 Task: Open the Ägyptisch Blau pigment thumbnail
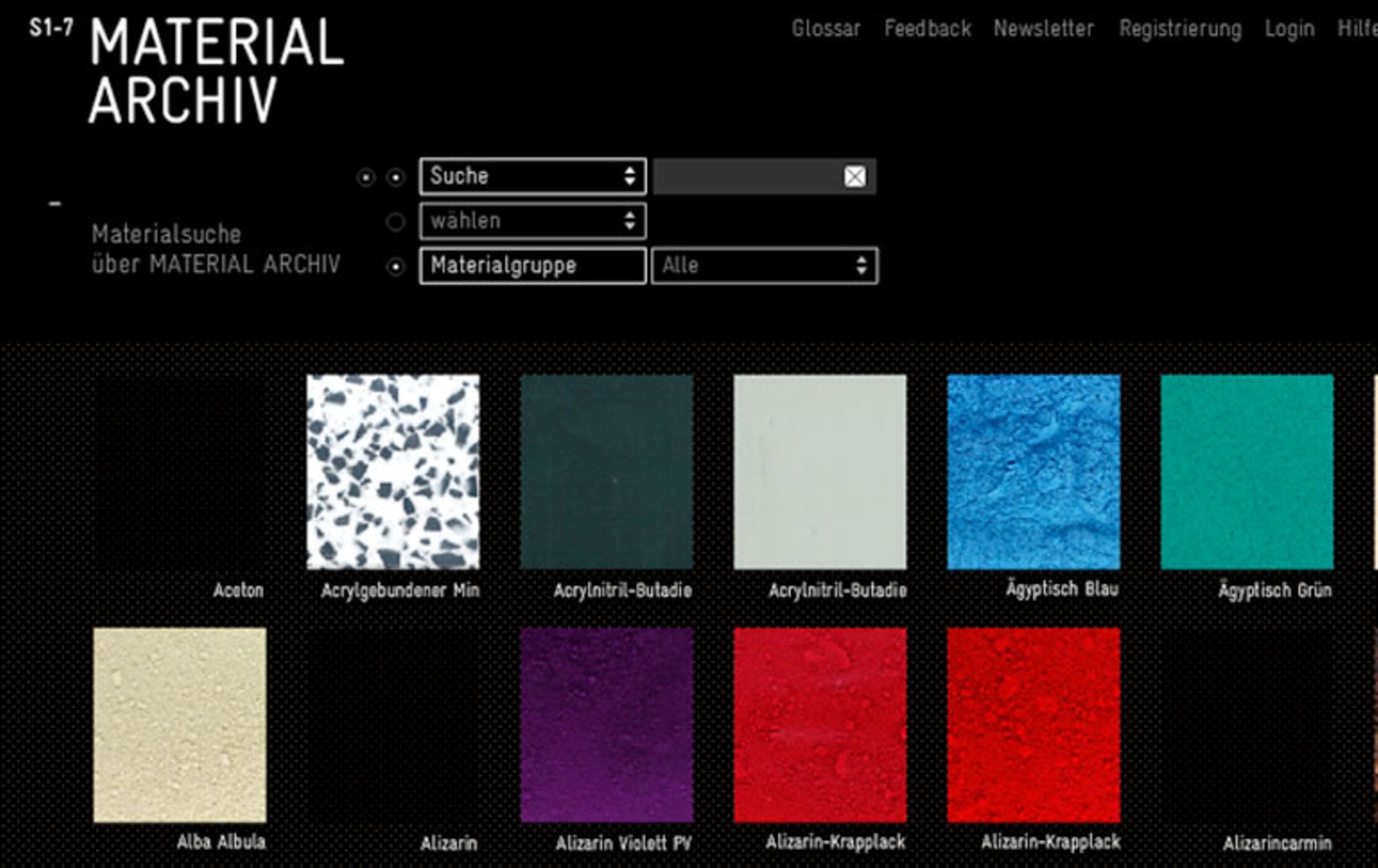1033,472
